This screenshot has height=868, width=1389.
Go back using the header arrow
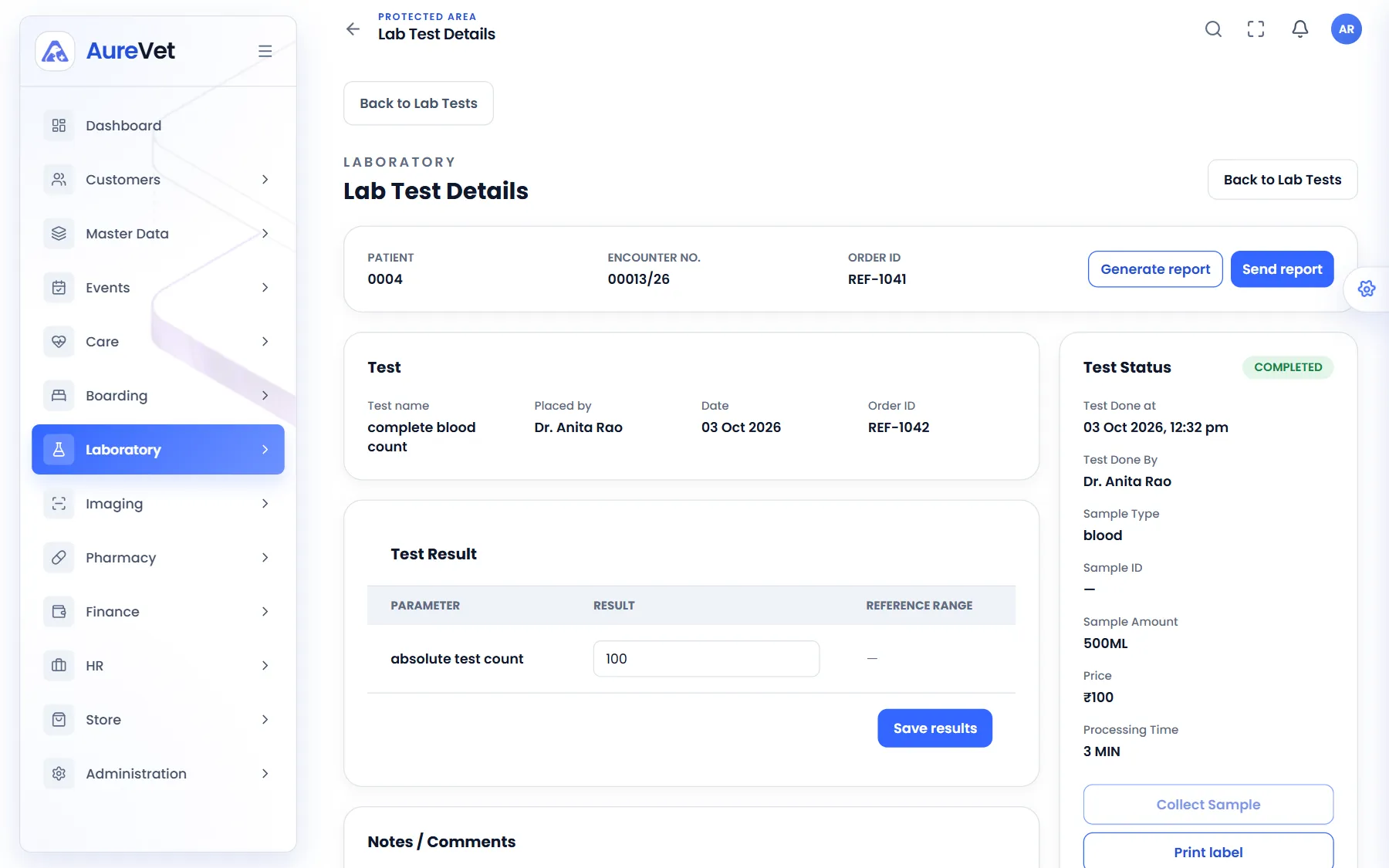(x=353, y=29)
